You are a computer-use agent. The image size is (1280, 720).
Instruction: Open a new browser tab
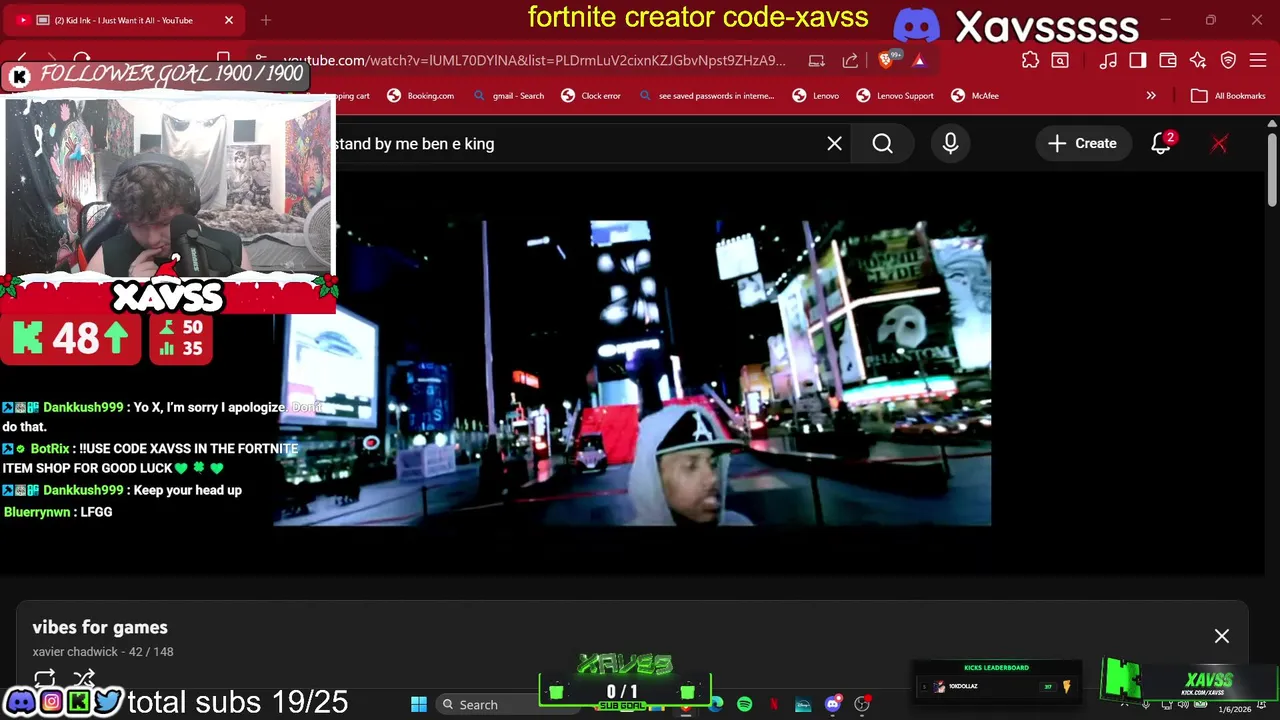(266, 20)
